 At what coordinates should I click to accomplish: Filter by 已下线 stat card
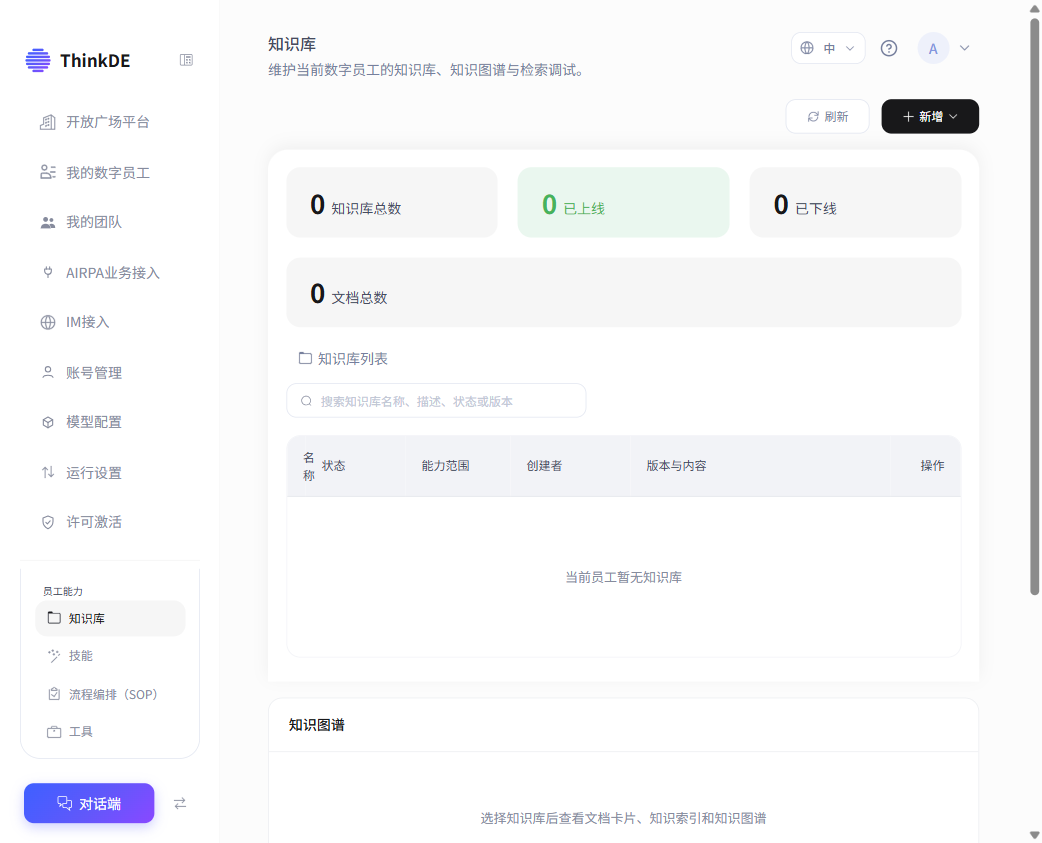(855, 203)
